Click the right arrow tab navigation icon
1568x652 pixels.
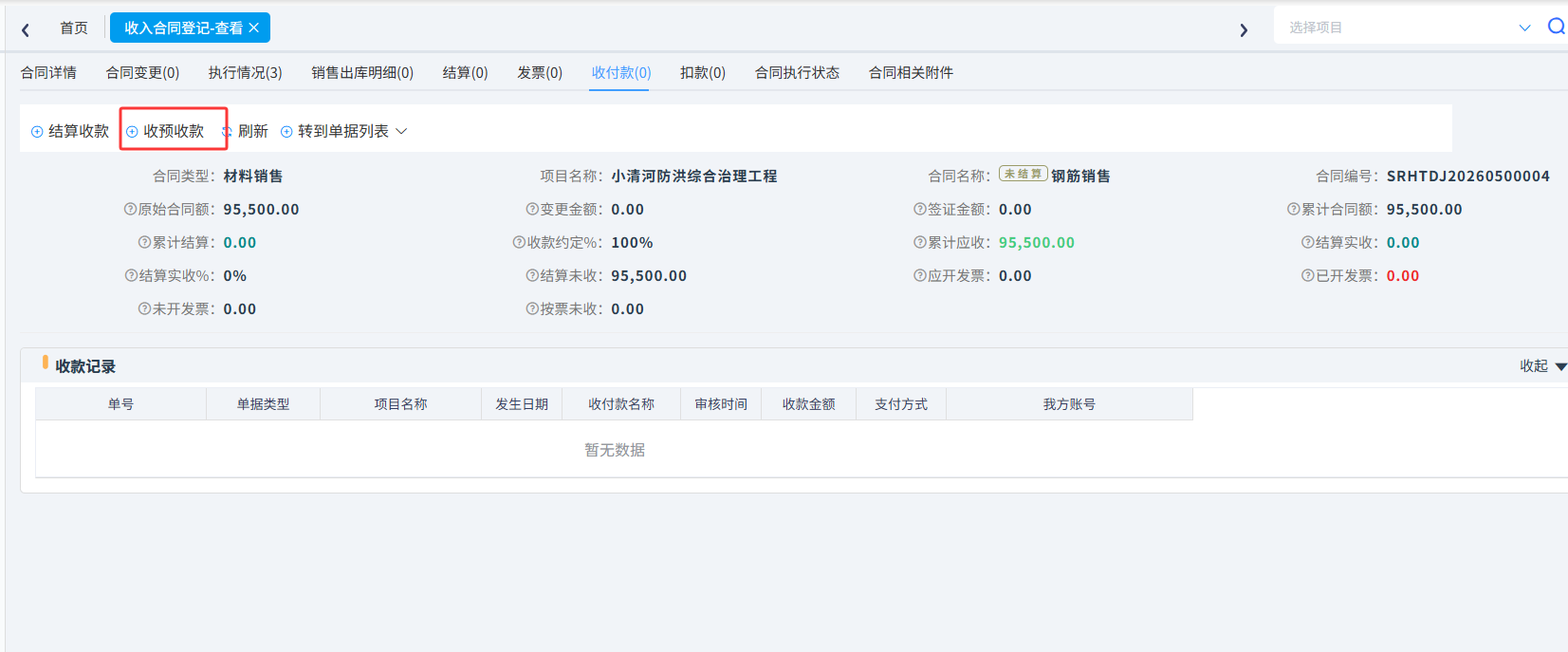(1244, 30)
